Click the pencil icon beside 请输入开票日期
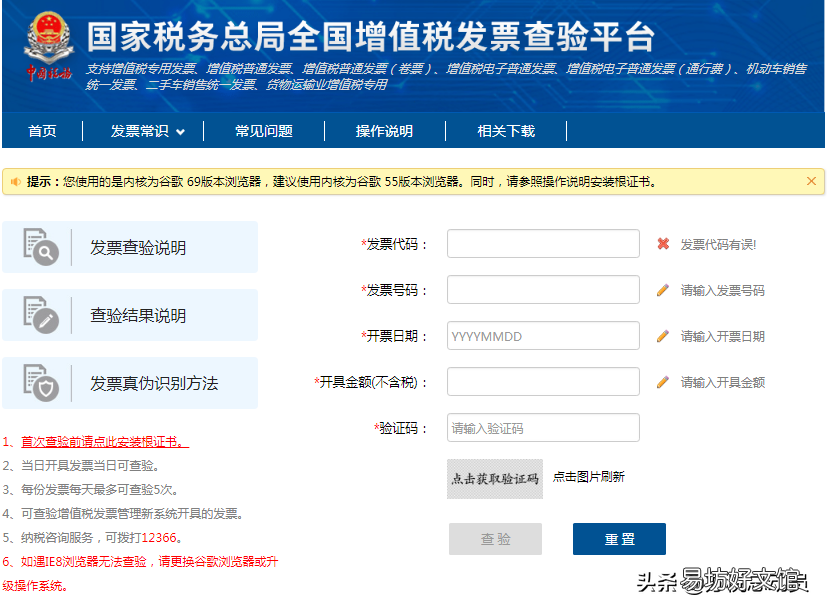Image resolution: width=827 pixels, height=611 pixels. point(663,336)
